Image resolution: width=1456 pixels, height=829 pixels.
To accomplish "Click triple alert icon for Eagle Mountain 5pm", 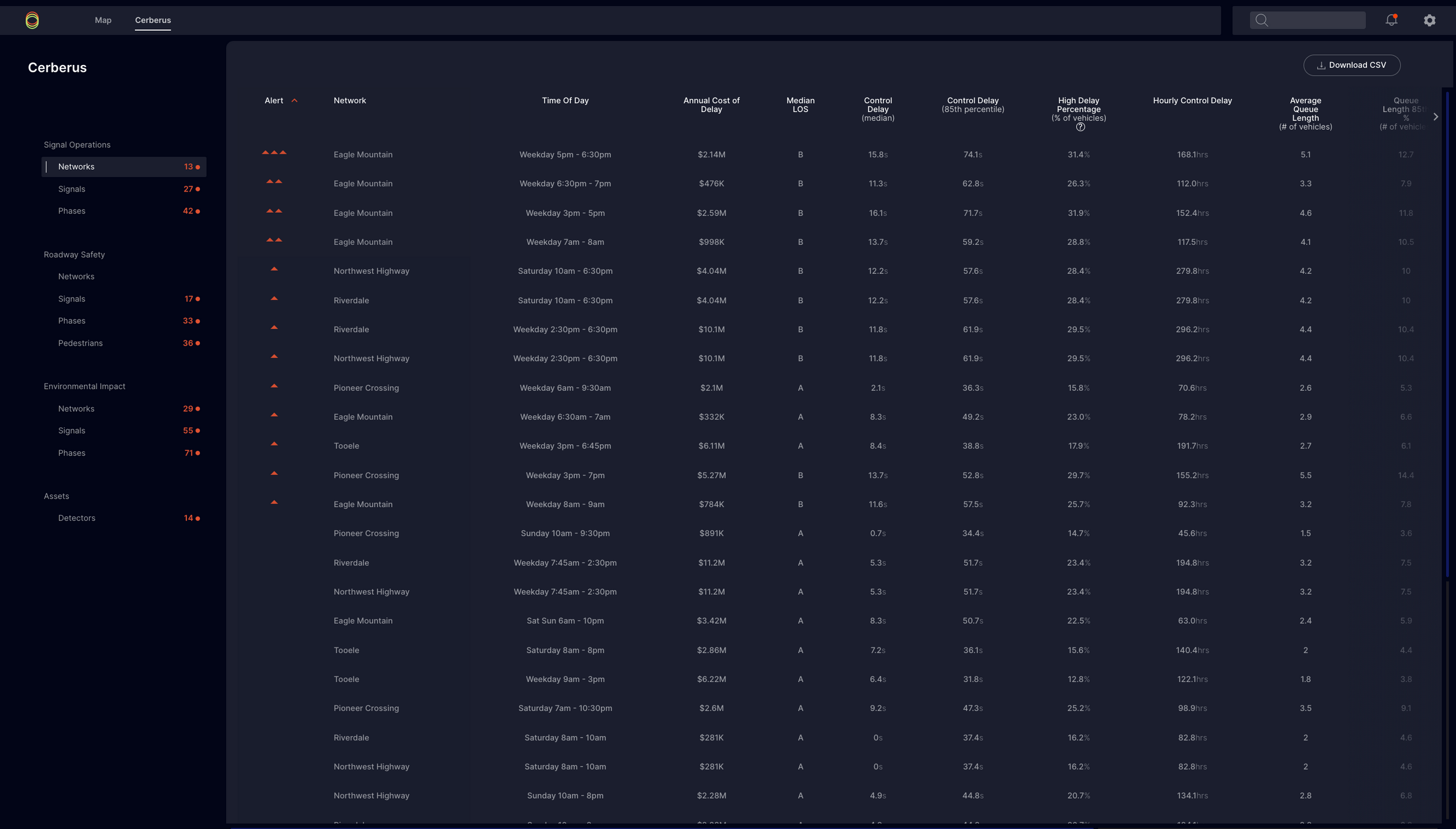I will [274, 152].
